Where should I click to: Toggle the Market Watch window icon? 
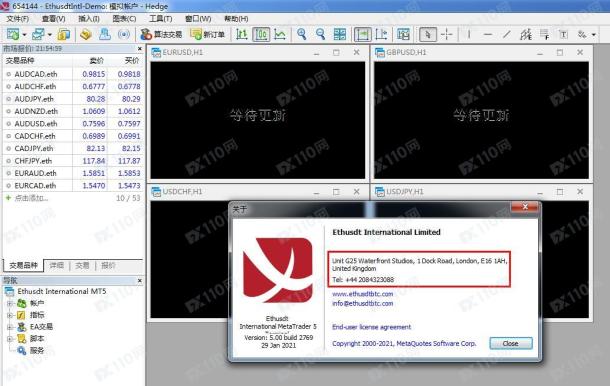point(64,35)
